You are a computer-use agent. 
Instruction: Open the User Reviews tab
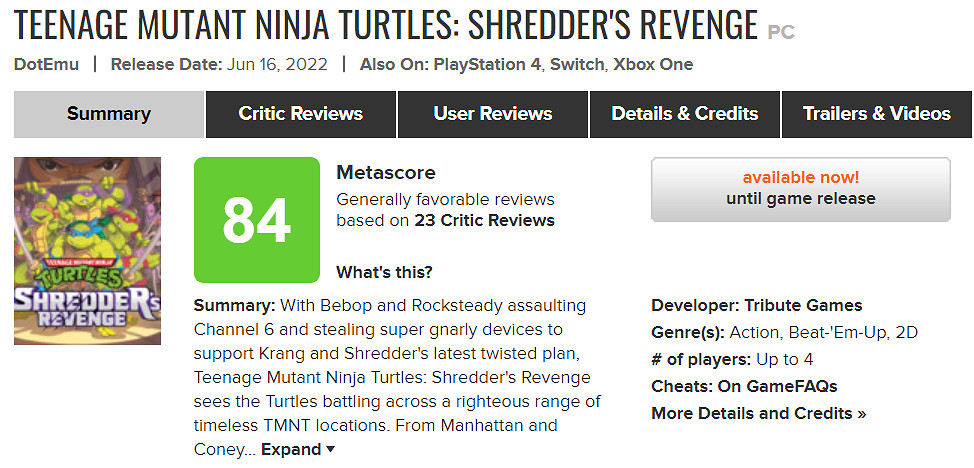tap(492, 114)
